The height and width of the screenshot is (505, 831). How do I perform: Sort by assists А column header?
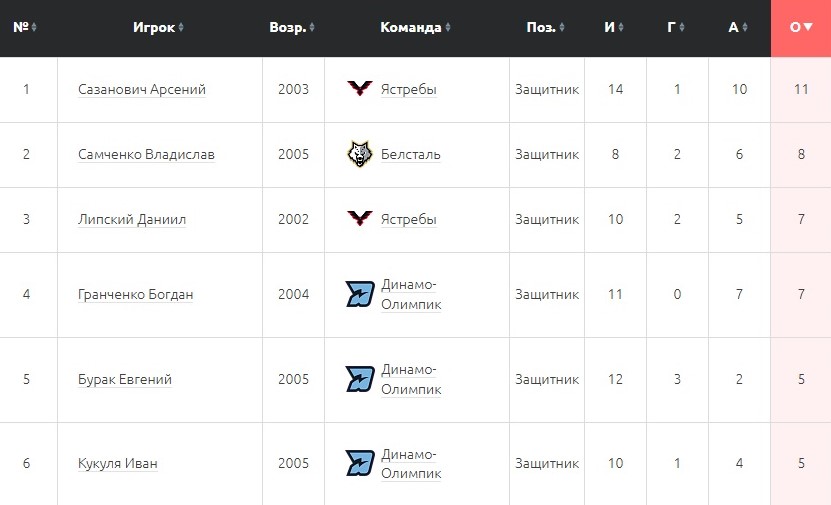pos(739,28)
